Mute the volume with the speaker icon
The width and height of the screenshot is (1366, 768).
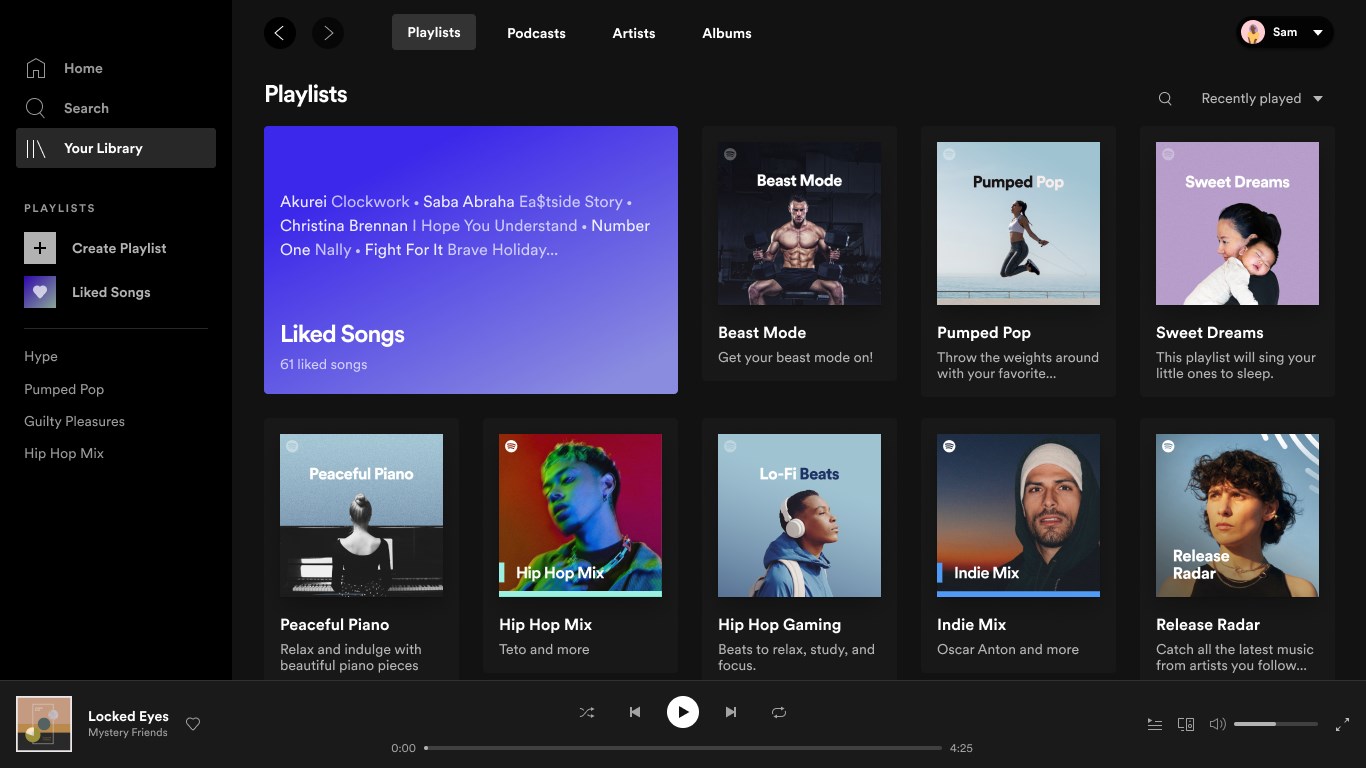coord(1217,724)
